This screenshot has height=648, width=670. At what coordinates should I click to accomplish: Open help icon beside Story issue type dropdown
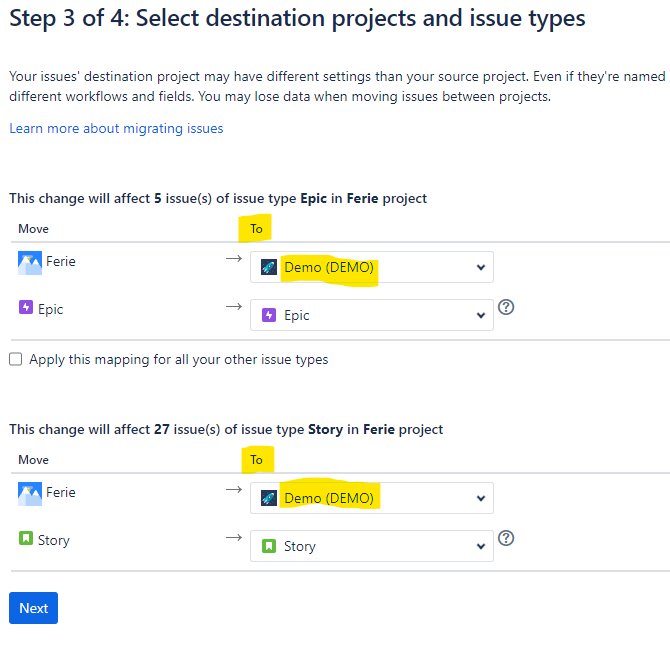[506, 539]
